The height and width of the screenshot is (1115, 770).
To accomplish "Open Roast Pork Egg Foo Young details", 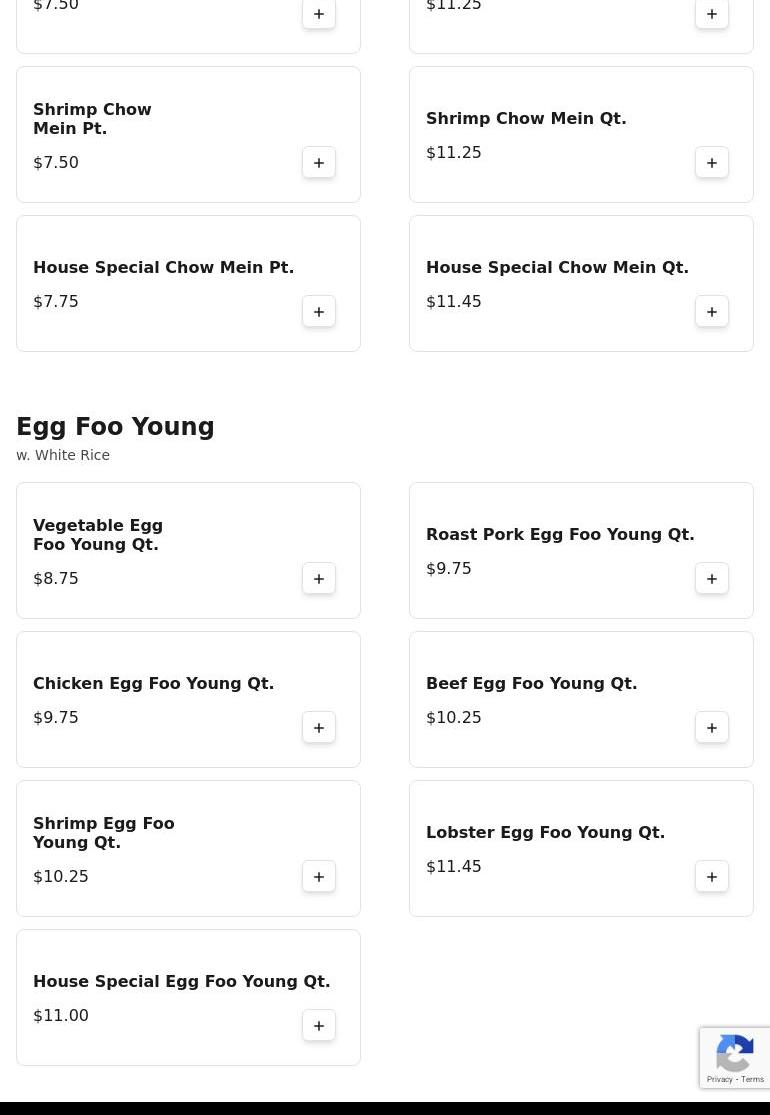I will click(559, 535).
